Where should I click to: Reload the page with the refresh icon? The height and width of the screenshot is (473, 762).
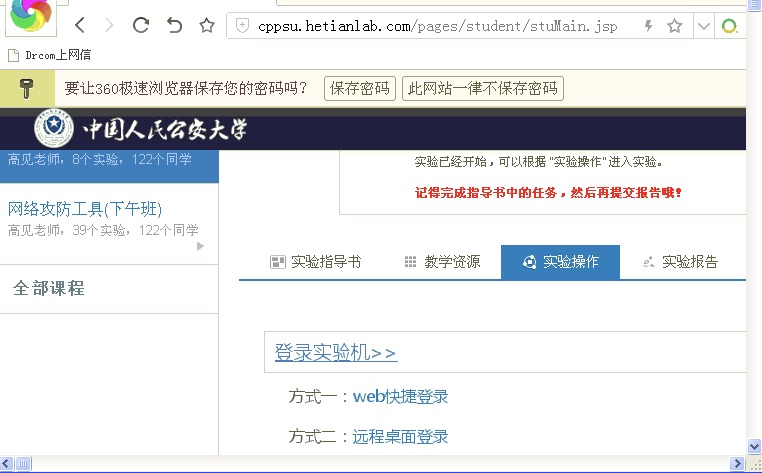pyautogui.click(x=141, y=25)
